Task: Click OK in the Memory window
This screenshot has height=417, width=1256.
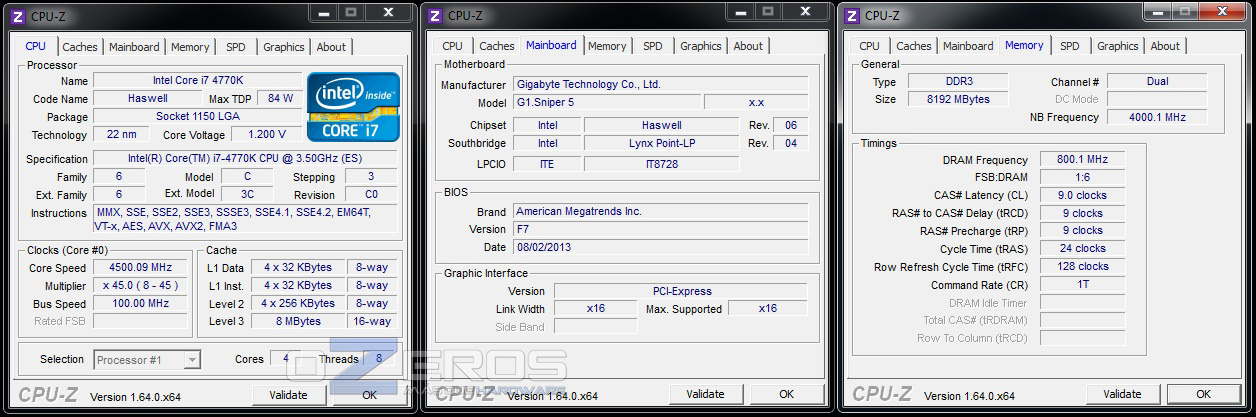Action: tap(1203, 394)
